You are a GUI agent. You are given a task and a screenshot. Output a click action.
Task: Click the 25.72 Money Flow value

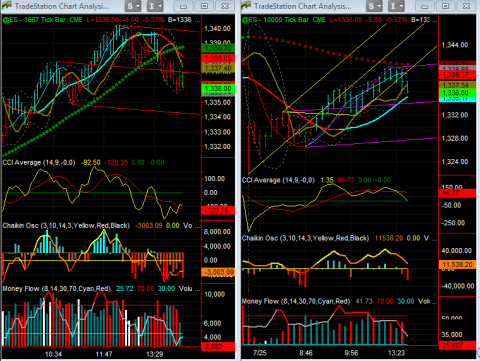pyautogui.click(x=124, y=288)
